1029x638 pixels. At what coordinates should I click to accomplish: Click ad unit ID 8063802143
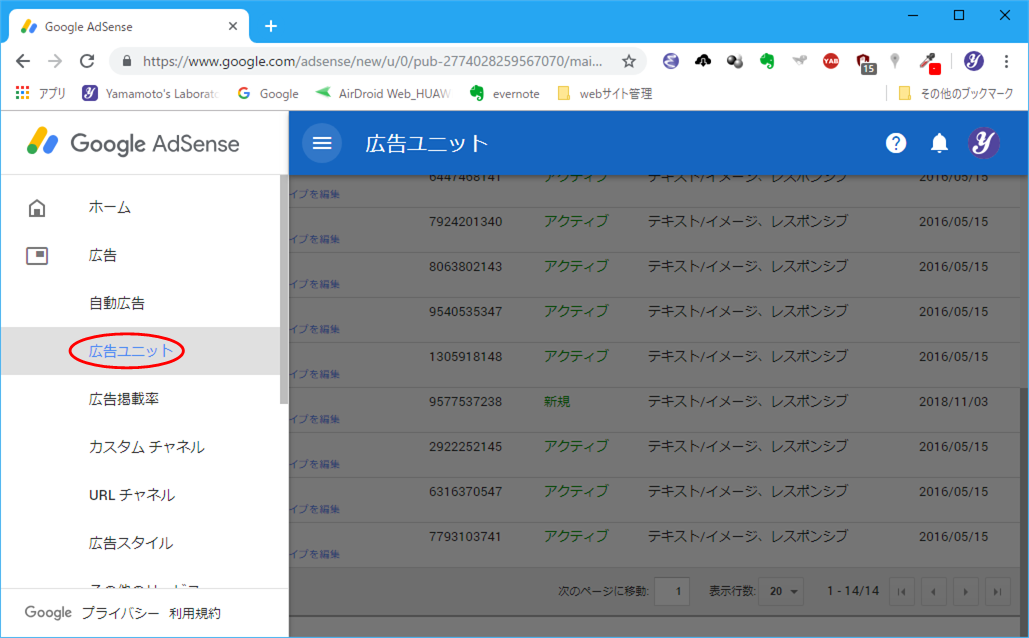(465, 267)
